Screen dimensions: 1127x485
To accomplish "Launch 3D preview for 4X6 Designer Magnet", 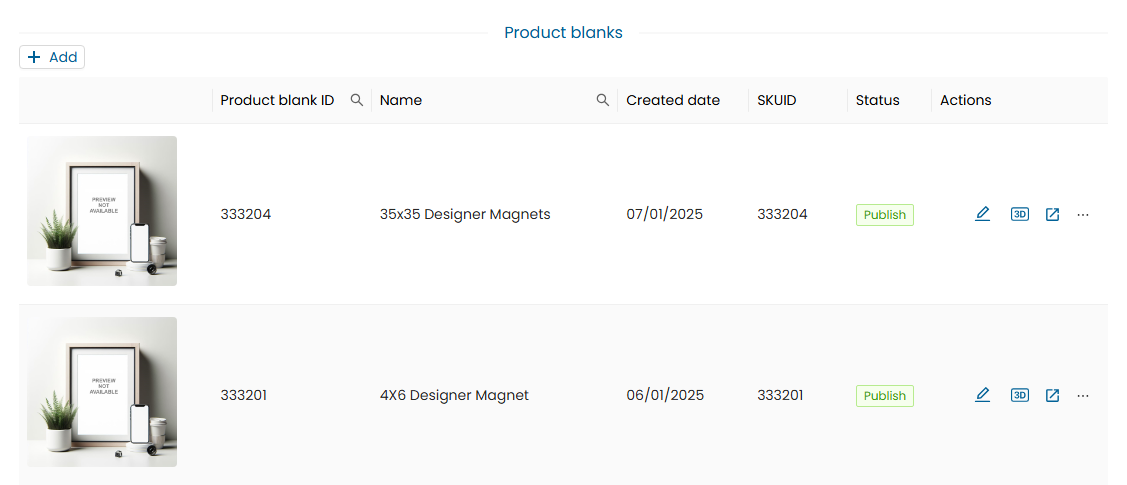I will (x=1019, y=395).
